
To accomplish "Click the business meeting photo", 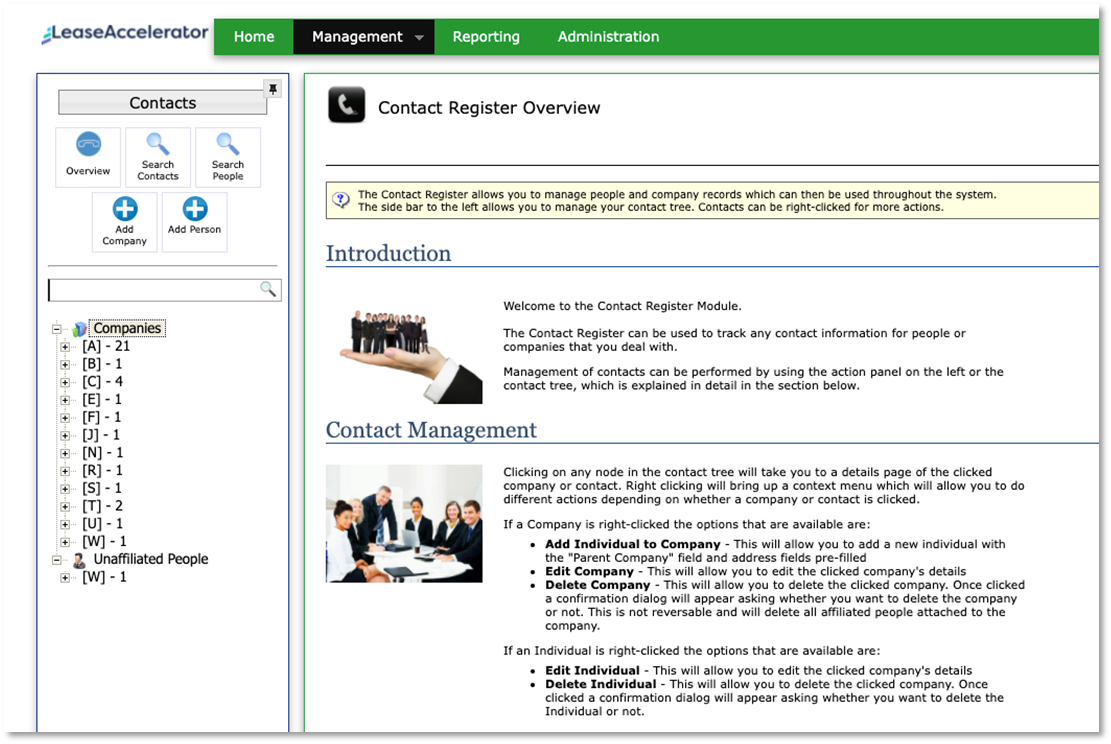I will [x=404, y=524].
